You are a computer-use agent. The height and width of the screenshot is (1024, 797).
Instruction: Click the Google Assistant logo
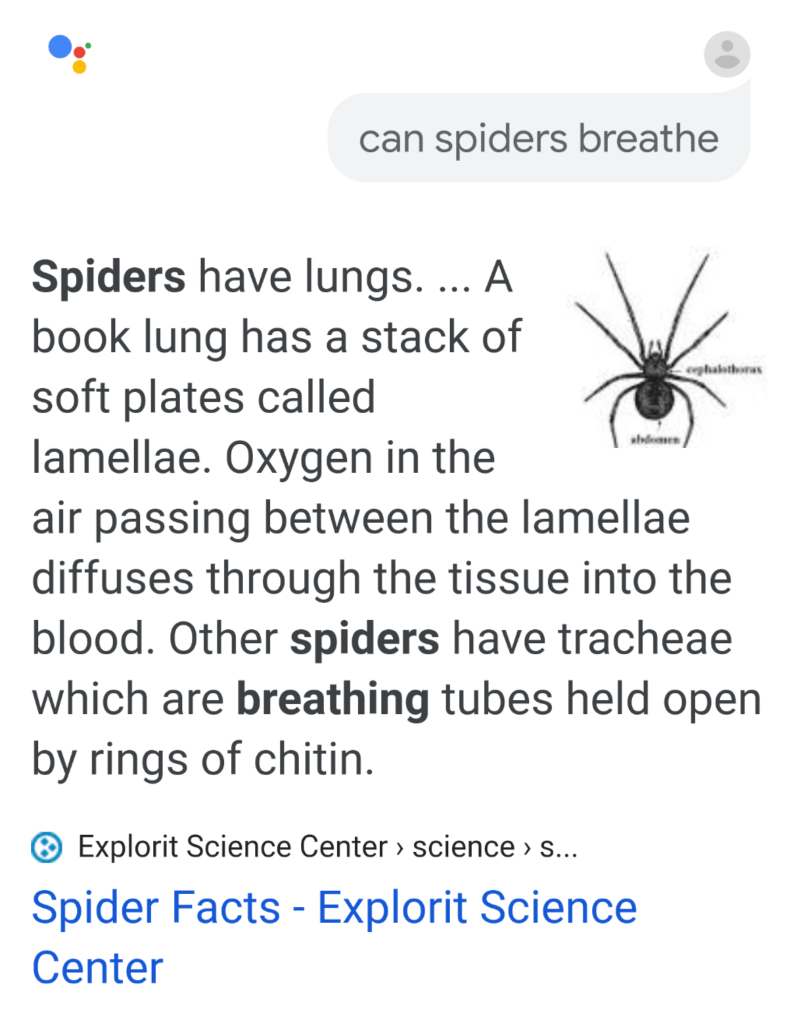click(70, 54)
